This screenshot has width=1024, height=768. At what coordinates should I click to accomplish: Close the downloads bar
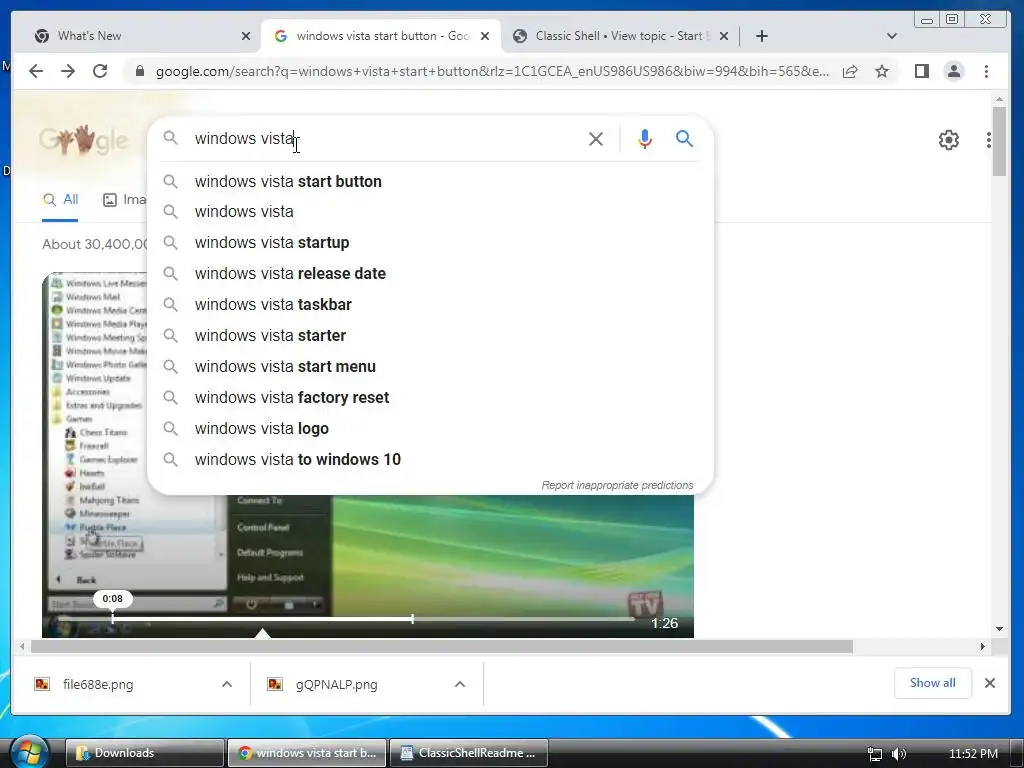(990, 683)
